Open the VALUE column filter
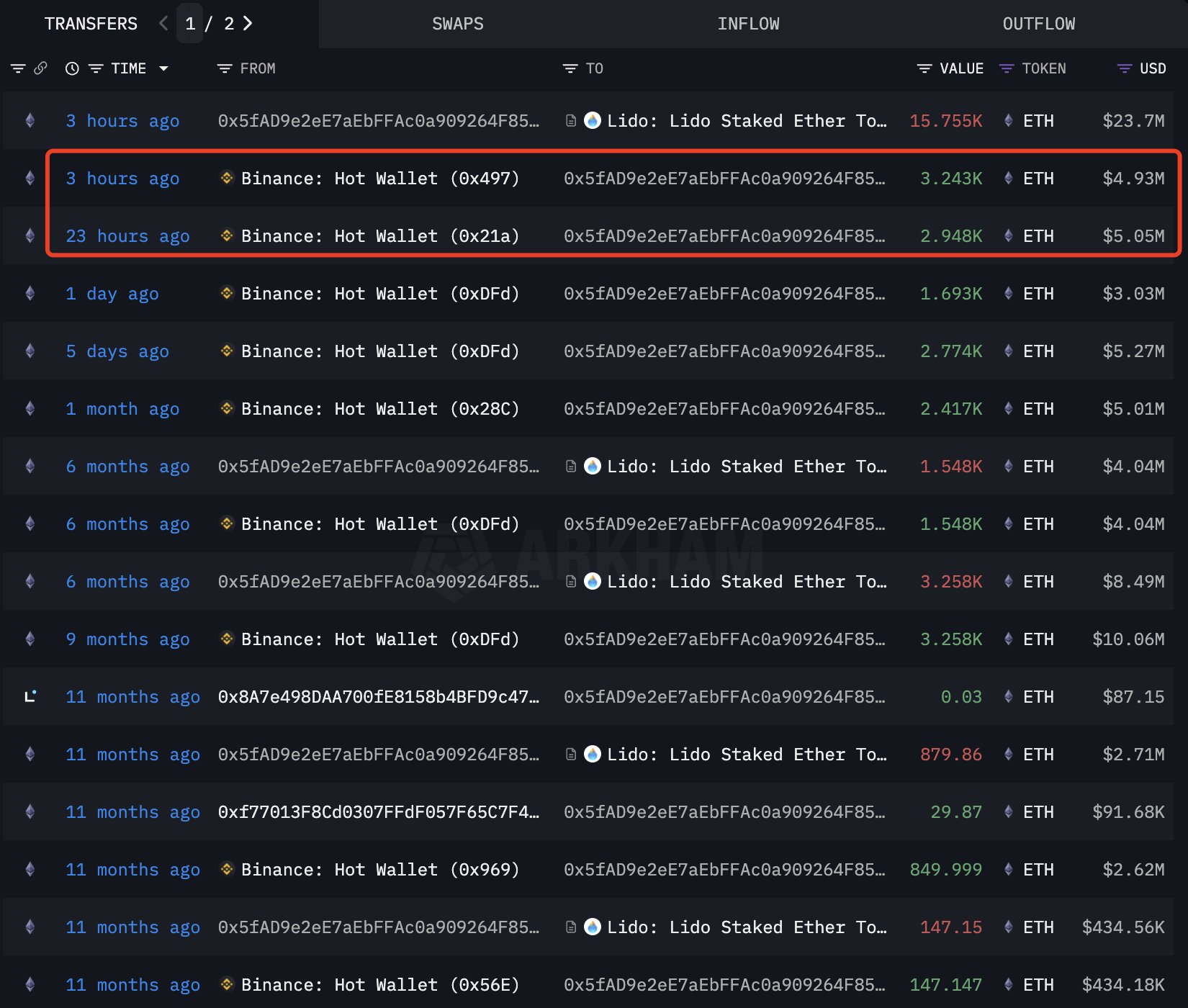This screenshot has width=1188, height=1008. pyautogui.click(x=924, y=68)
